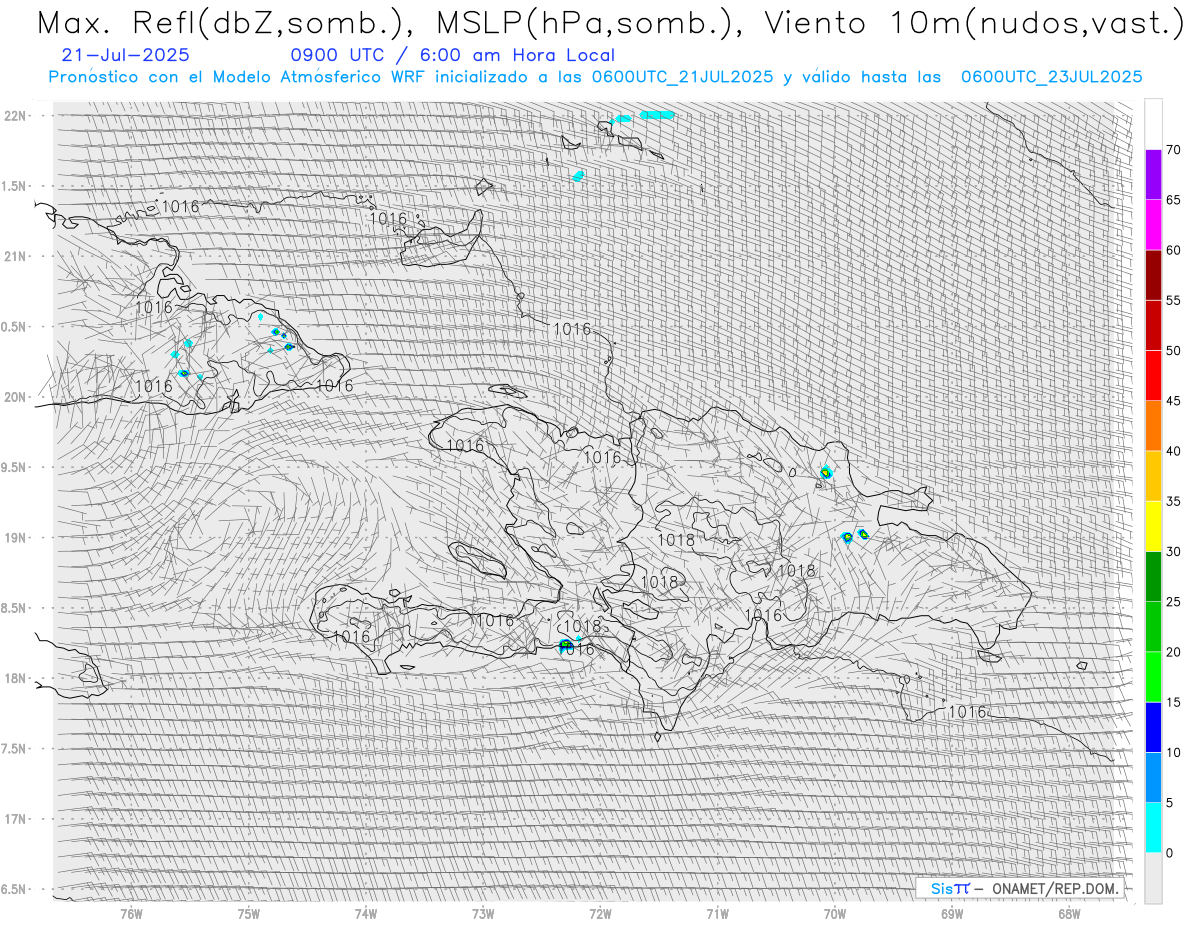Click the 21N latitude axis label

point(17,256)
